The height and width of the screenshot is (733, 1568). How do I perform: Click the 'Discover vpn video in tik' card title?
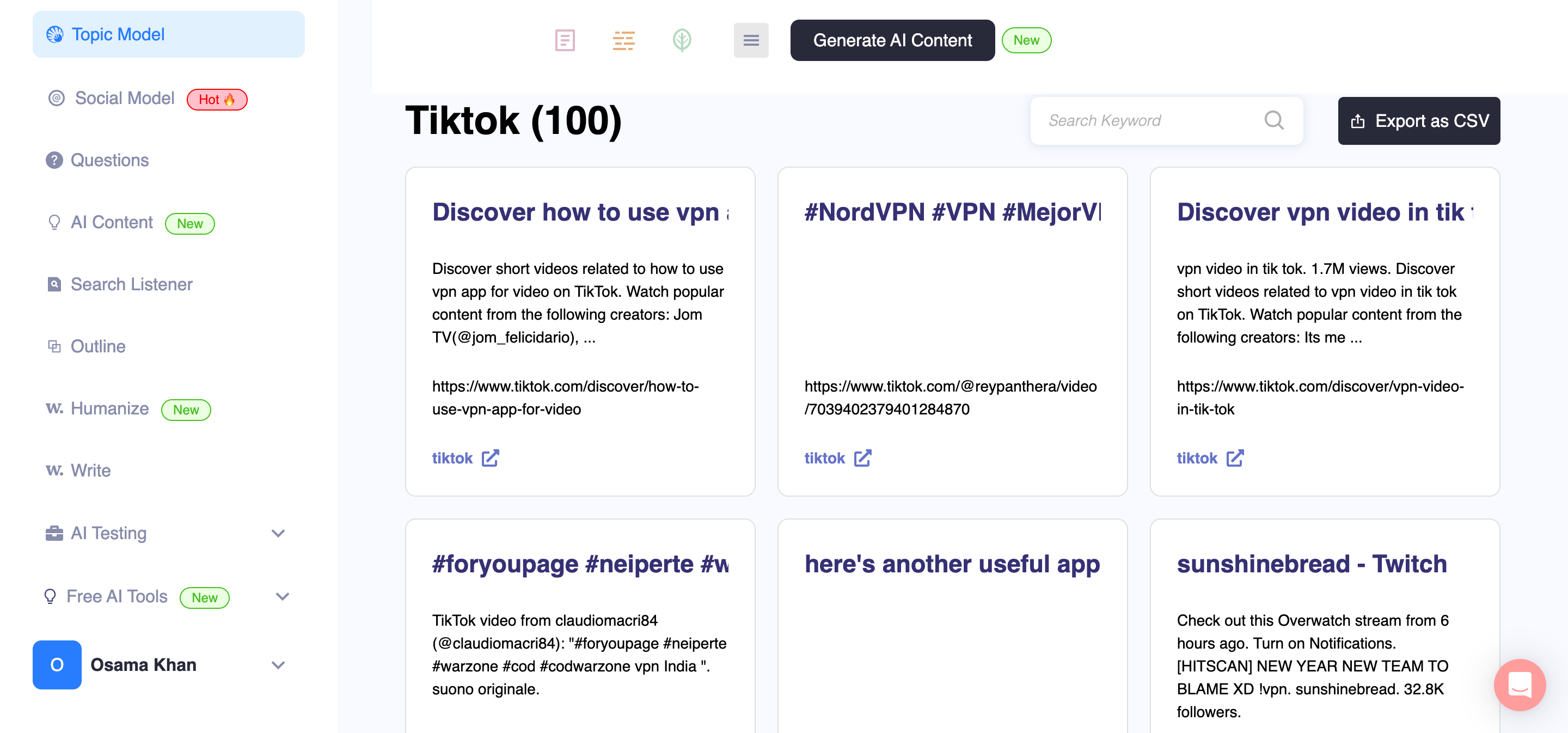click(x=1325, y=212)
